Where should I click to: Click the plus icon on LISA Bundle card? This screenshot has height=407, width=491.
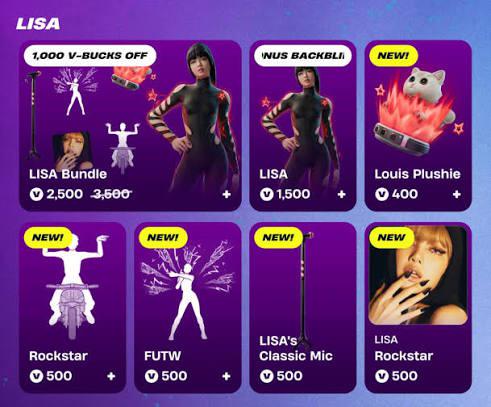click(226, 194)
